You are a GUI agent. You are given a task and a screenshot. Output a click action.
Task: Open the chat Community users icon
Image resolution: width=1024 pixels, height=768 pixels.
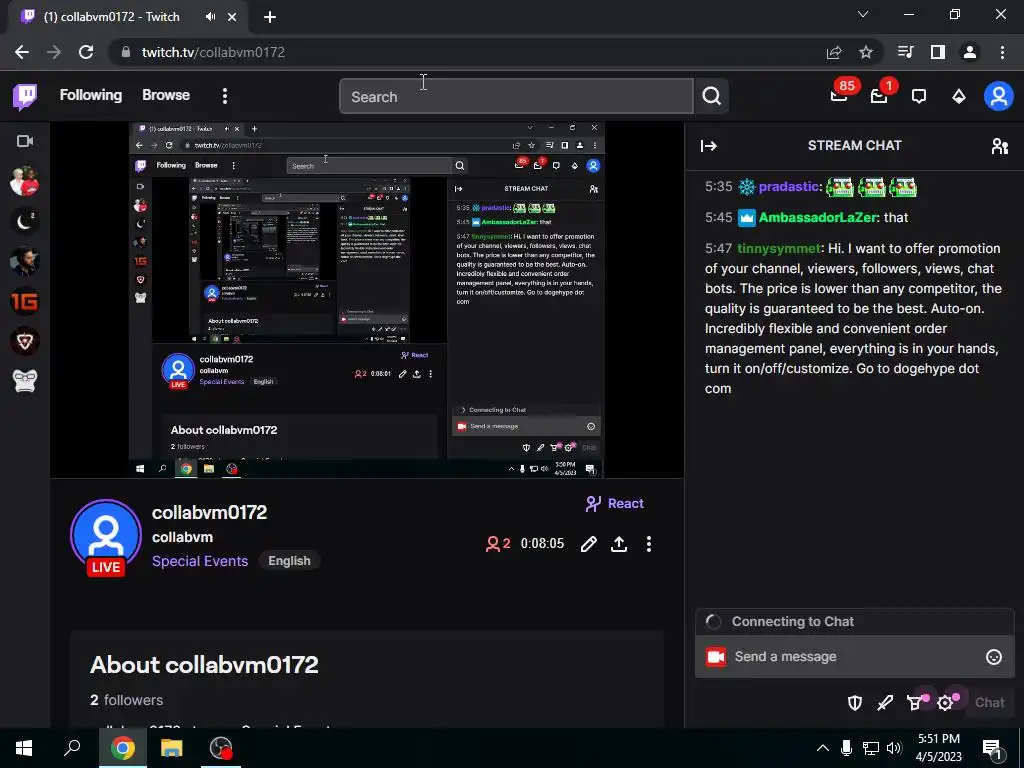(x=1000, y=146)
